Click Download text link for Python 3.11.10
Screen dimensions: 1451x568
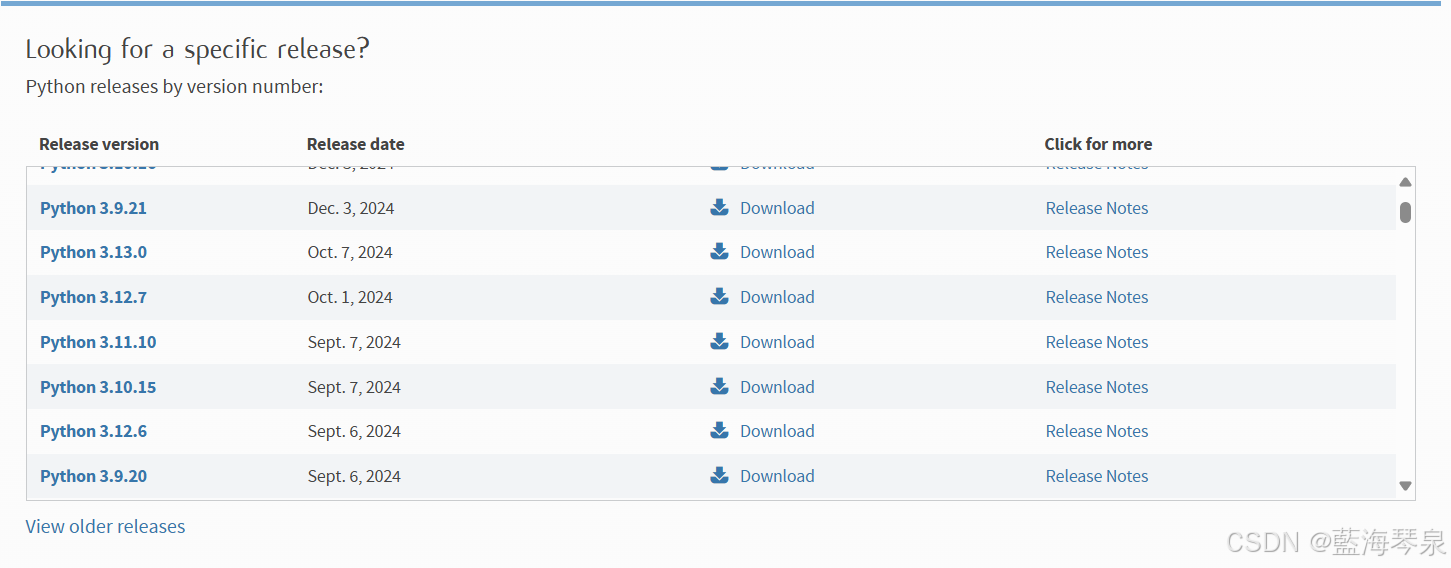(777, 342)
